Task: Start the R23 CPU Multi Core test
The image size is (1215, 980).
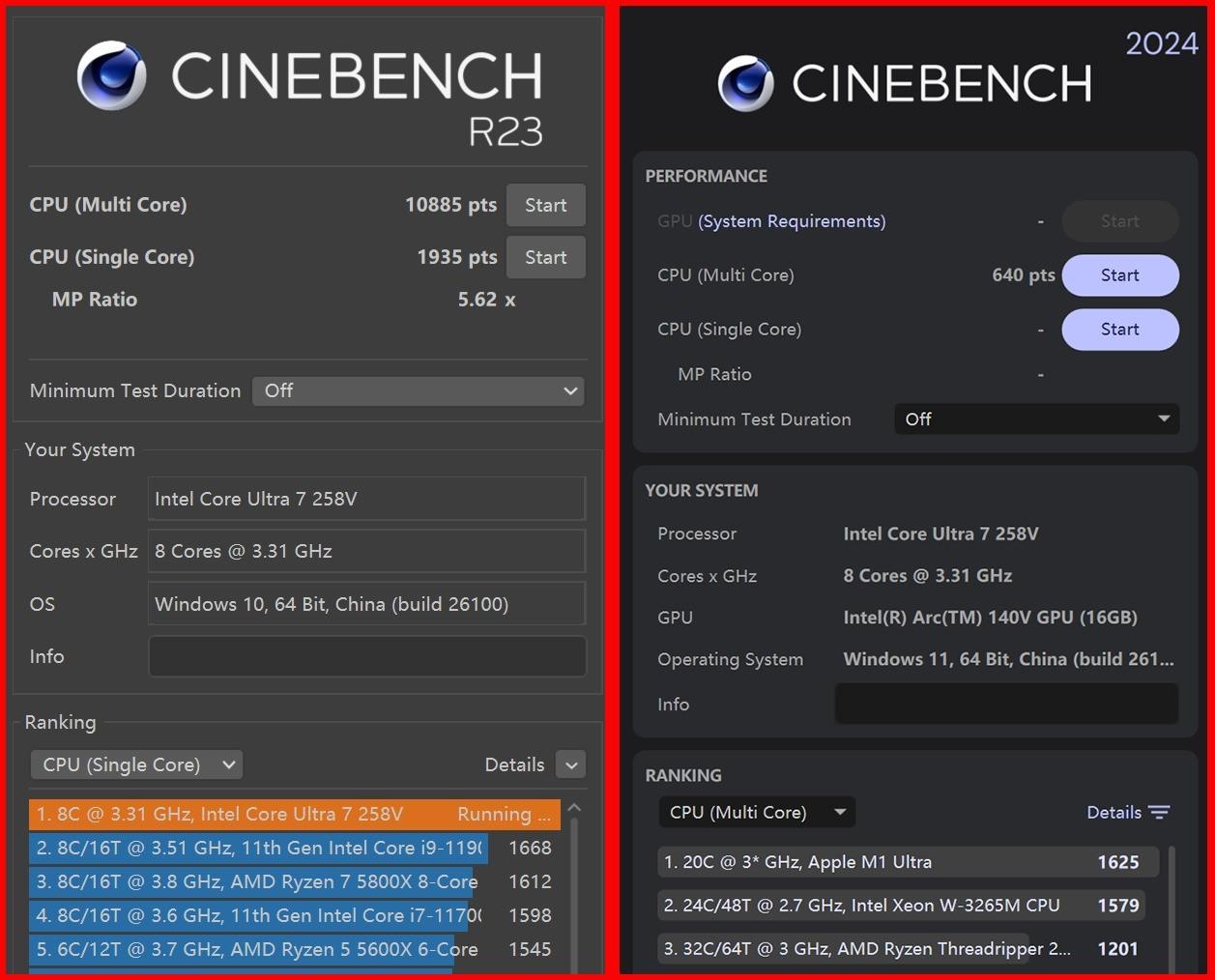Action: pos(545,205)
